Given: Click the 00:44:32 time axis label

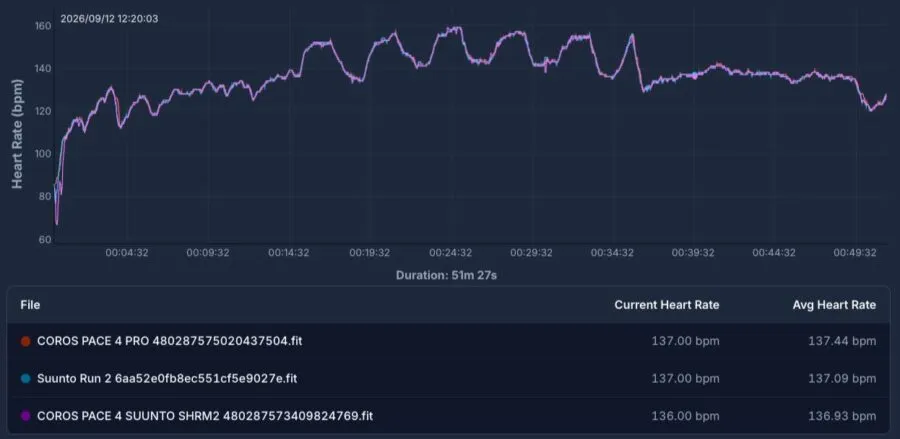Looking at the screenshot, I should (774, 252).
